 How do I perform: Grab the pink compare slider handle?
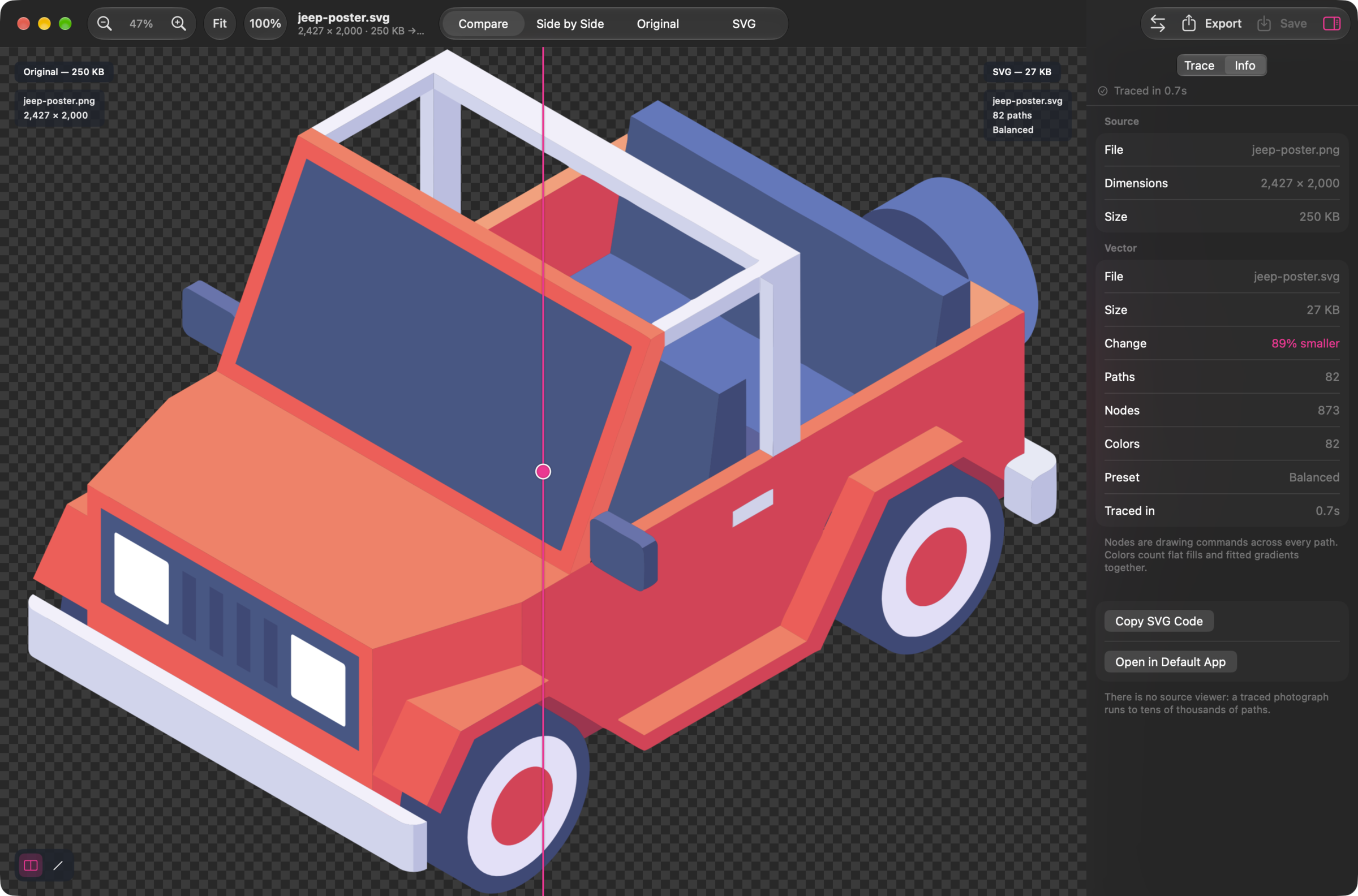pos(543,471)
